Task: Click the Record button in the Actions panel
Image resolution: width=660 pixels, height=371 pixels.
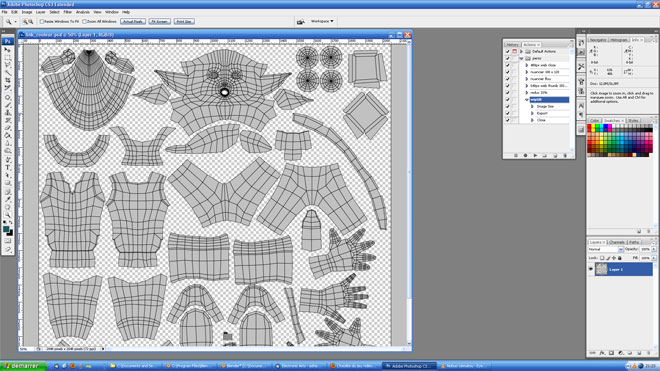Action: point(525,155)
